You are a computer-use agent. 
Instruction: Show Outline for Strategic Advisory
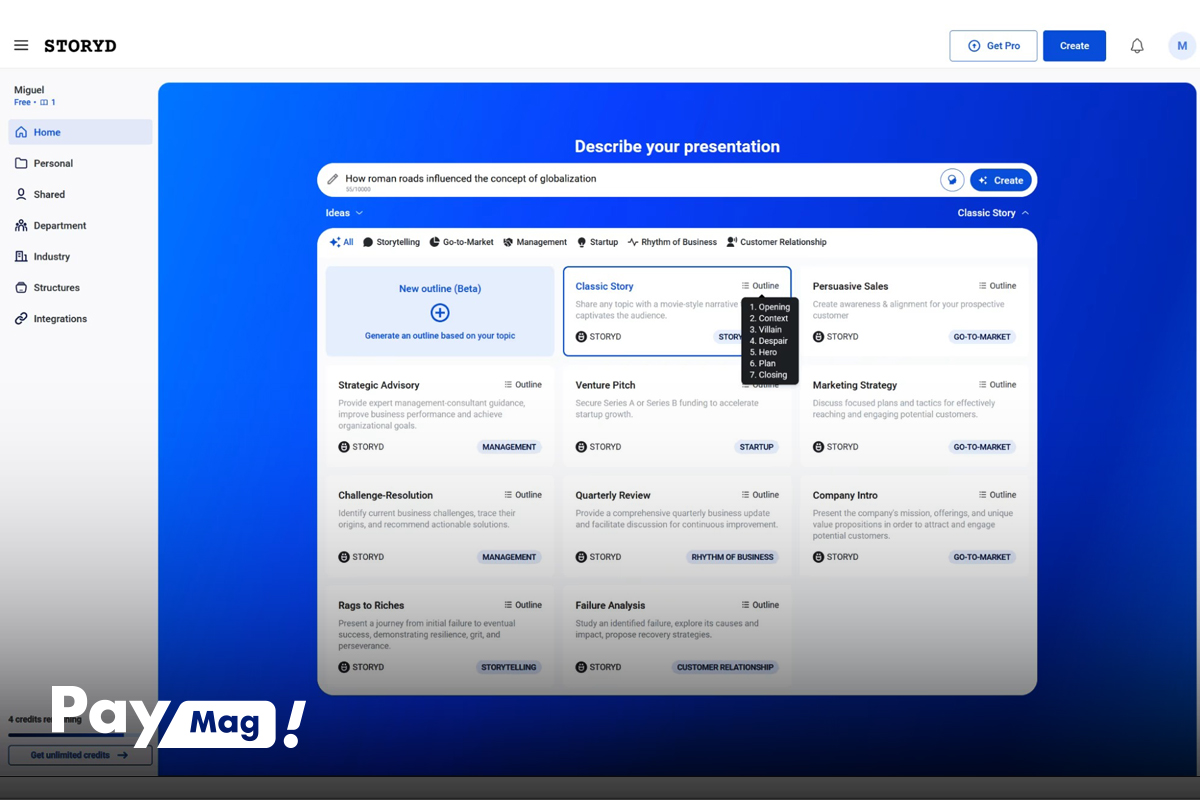(523, 385)
